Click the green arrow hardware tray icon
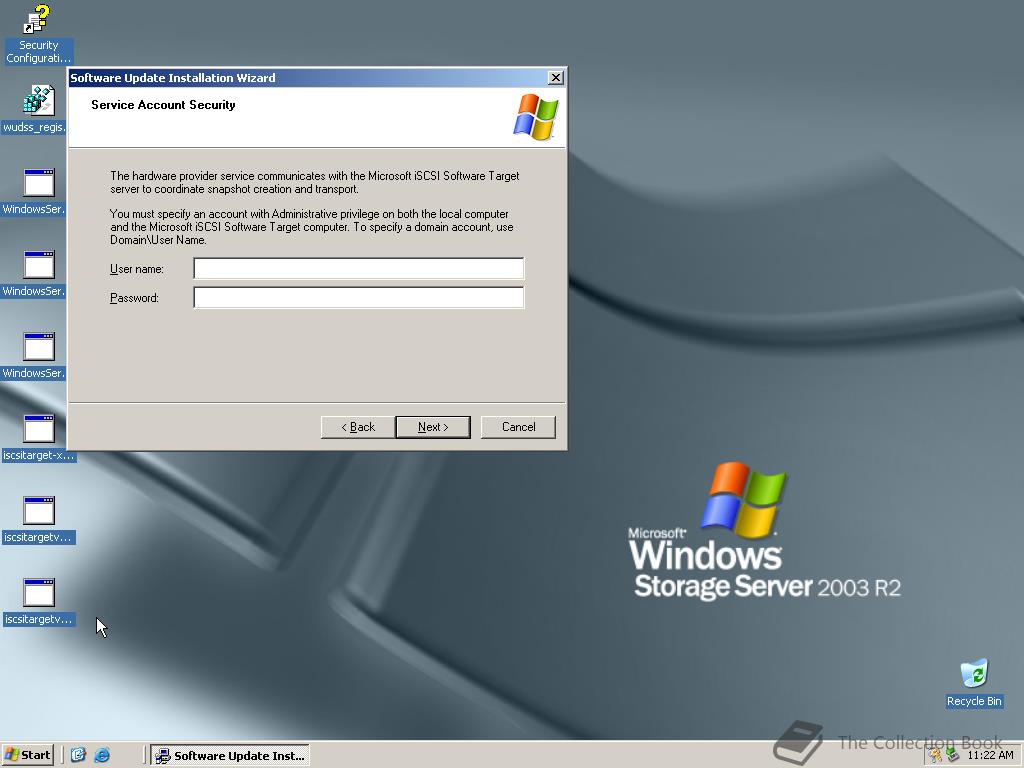 pyautogui.click(x=952, y=756)
